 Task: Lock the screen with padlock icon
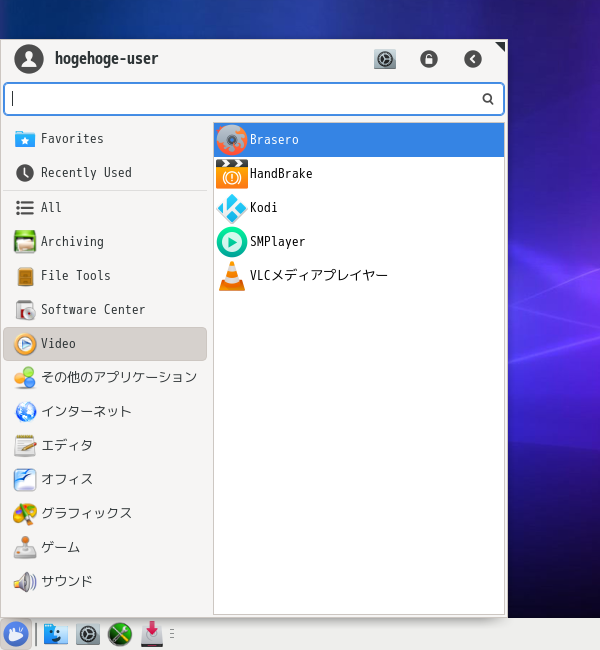pos(429,59)
